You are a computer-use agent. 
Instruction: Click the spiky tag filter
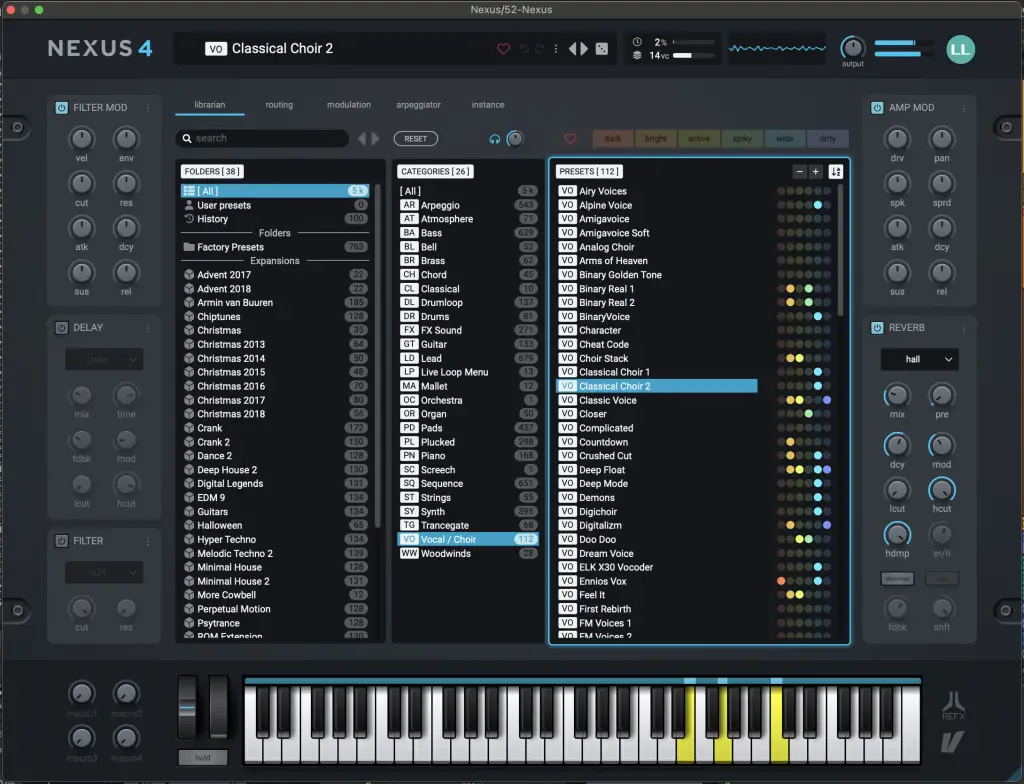point(742,139)
